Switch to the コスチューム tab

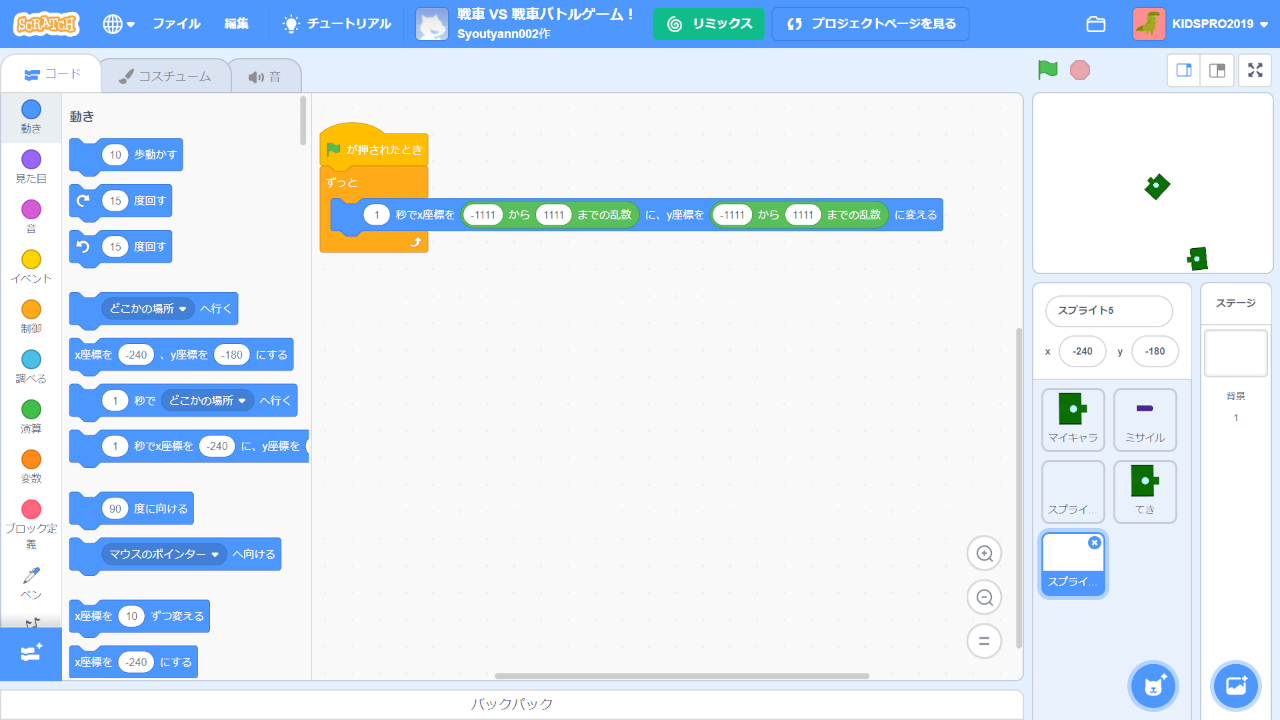tap(165, 76)
